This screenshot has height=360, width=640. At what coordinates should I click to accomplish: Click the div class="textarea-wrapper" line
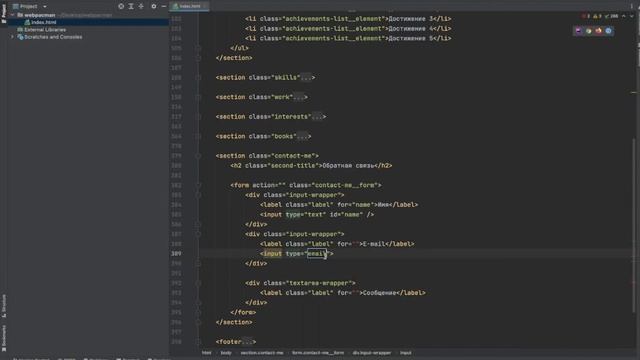pos(300,283)
